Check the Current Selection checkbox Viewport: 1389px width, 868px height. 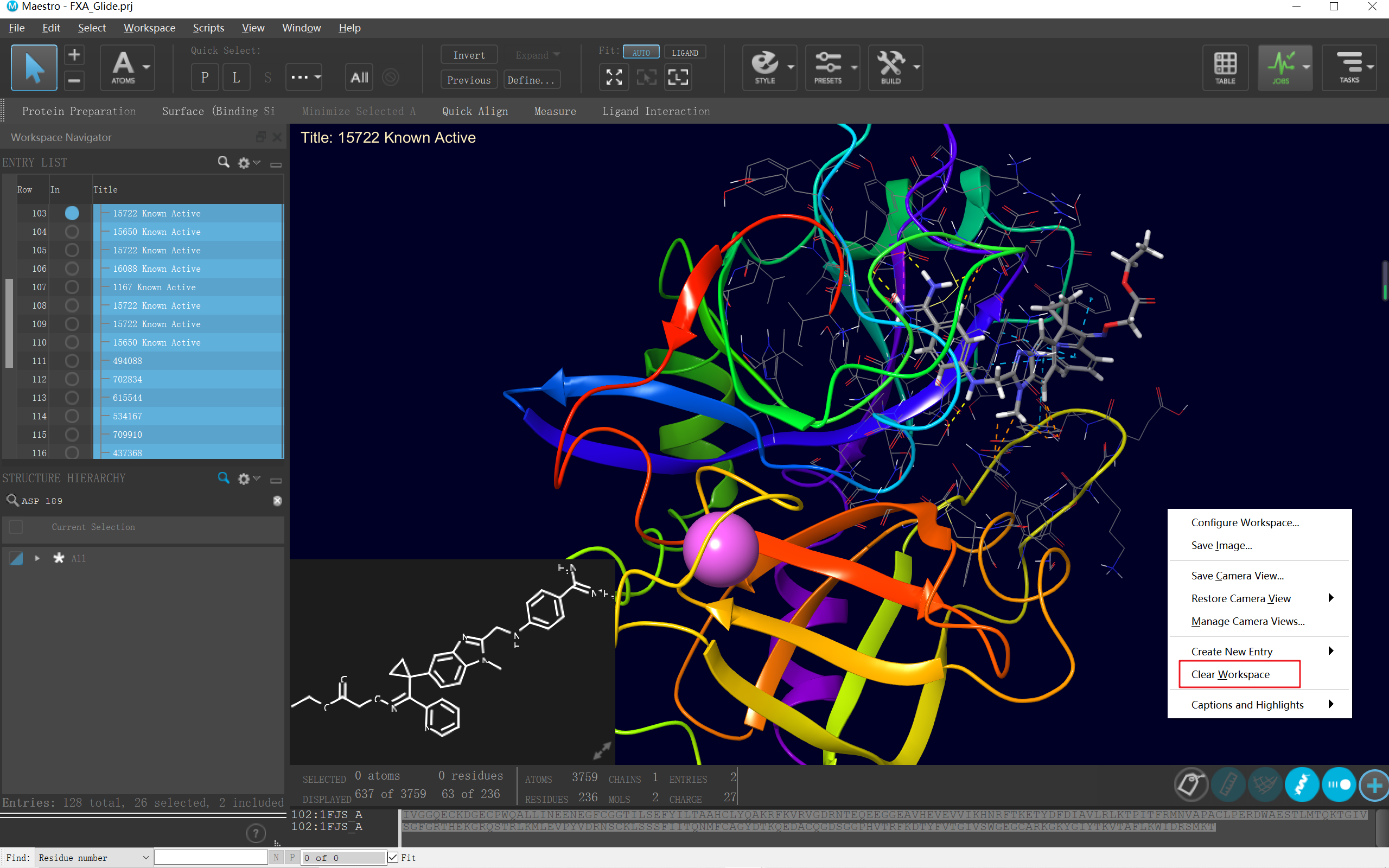16,527
